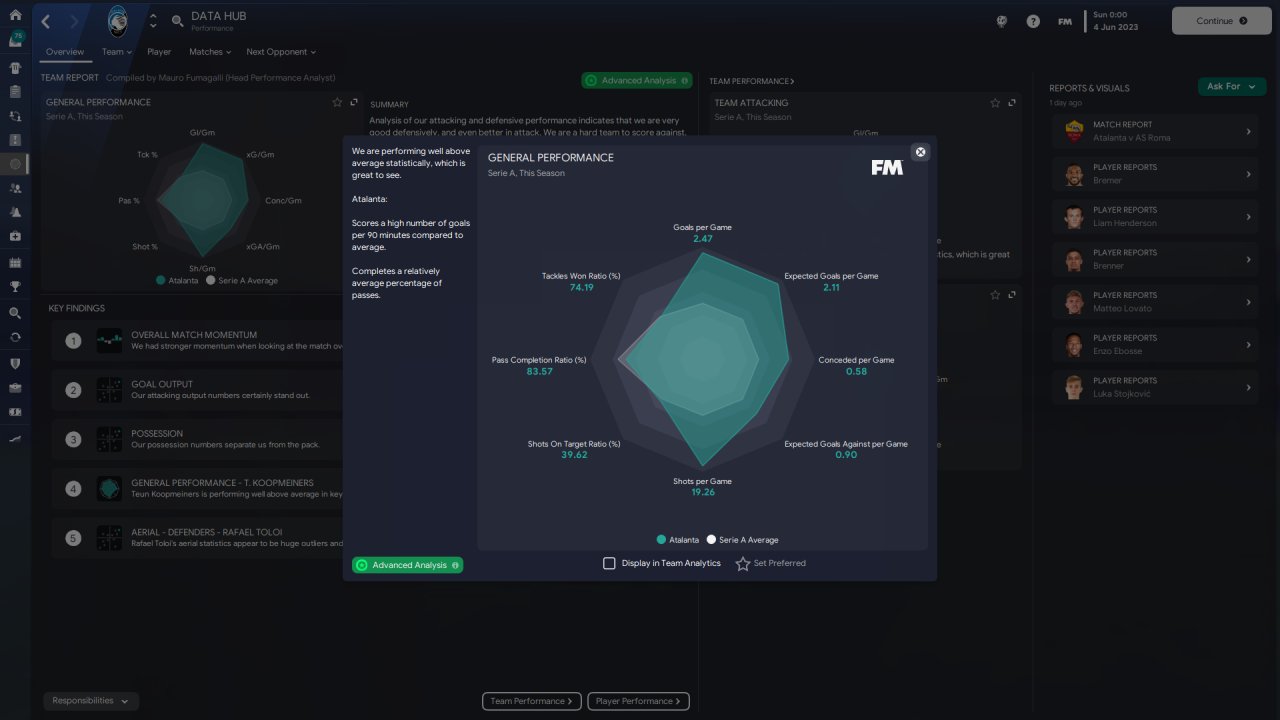The height and width of the screenshot is (720, 1280).
Task: Open Finances money icon in sidebar
Action: click(15, 412)
